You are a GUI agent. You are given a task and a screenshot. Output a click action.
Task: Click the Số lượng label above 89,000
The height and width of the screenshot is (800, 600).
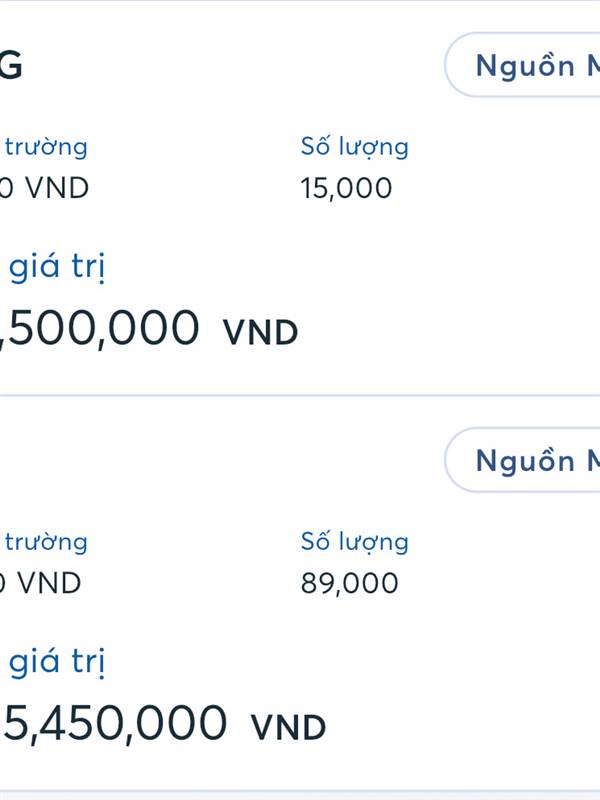click(355, 543)
